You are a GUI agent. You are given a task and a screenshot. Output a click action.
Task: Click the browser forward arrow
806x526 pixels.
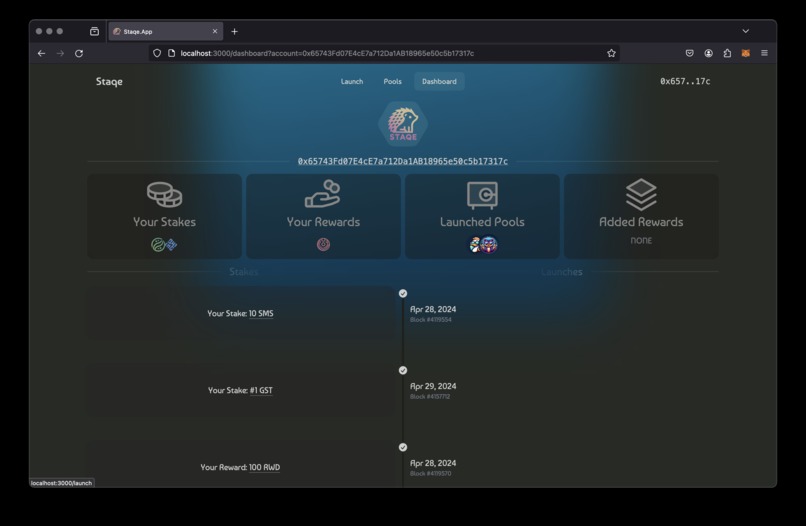point(60,53)
